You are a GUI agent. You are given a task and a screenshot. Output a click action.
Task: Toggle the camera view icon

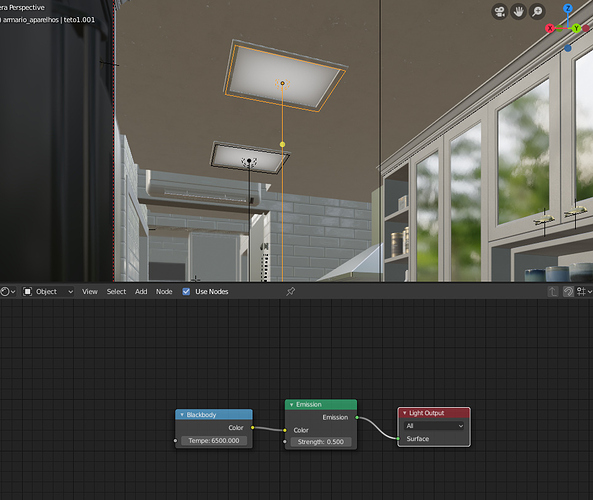(500, 12)
